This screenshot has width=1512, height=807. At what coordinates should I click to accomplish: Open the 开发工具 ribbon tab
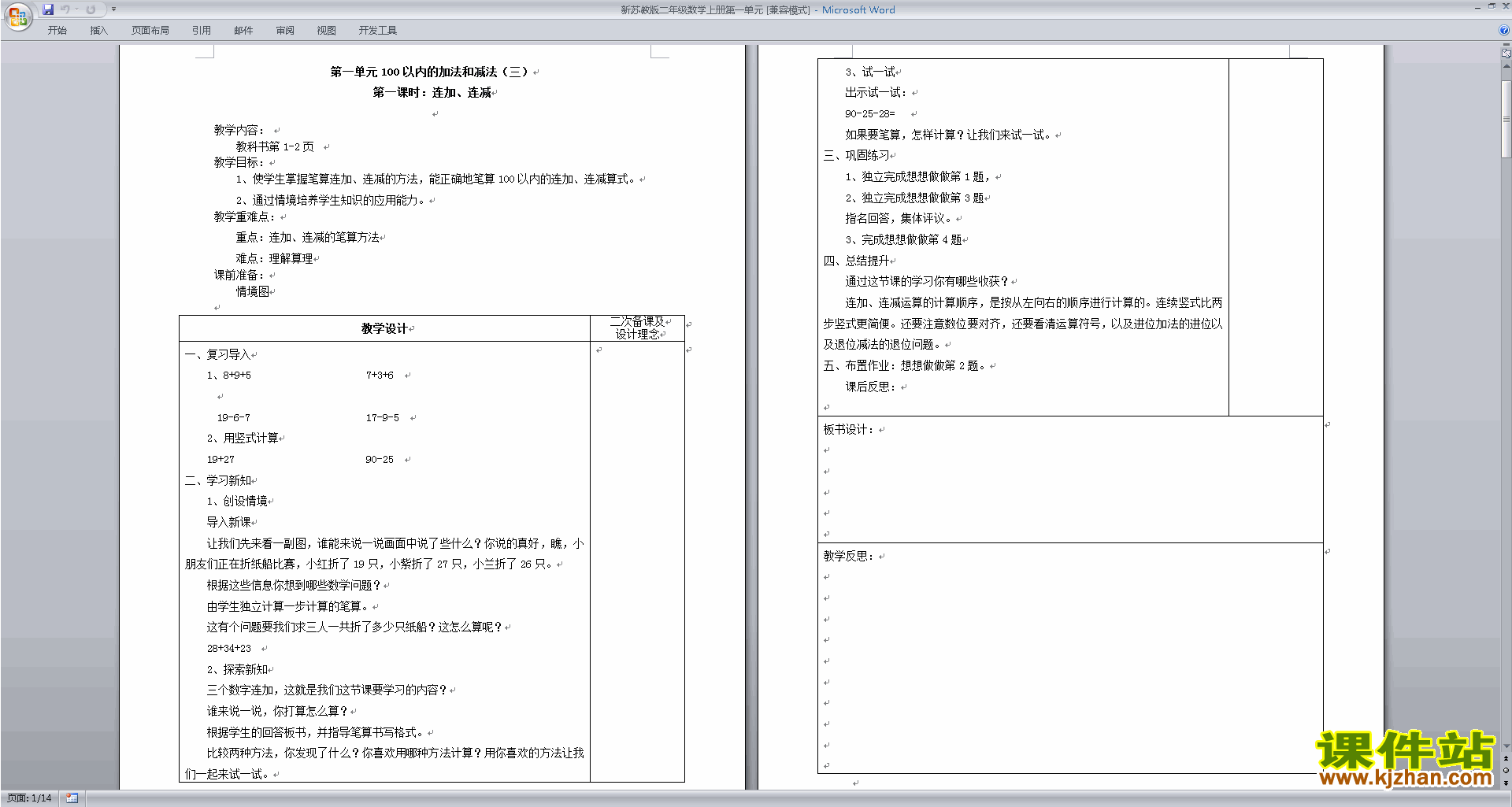click(x=378, y=30)
